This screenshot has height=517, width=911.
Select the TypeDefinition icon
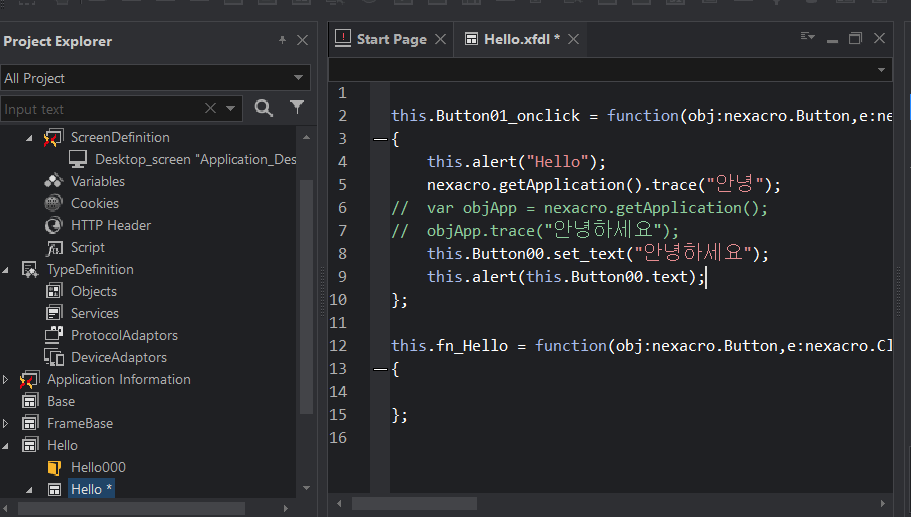point(30,269)
